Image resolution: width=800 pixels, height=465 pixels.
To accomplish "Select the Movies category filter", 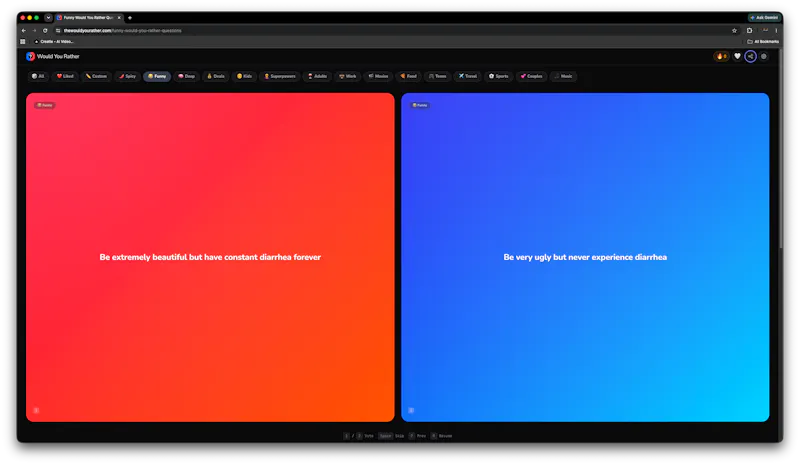I will (x=378, y=76).
